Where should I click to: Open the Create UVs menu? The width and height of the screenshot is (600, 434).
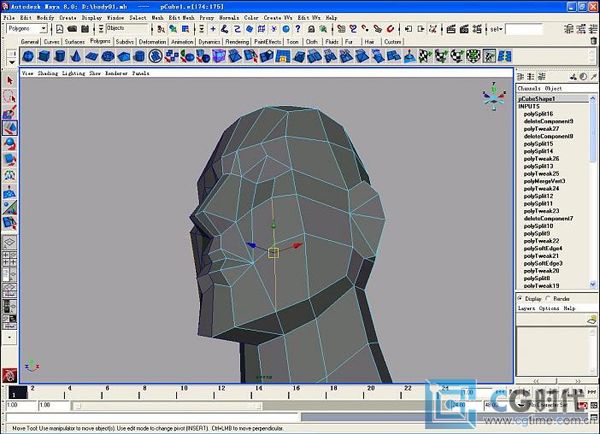278,18
